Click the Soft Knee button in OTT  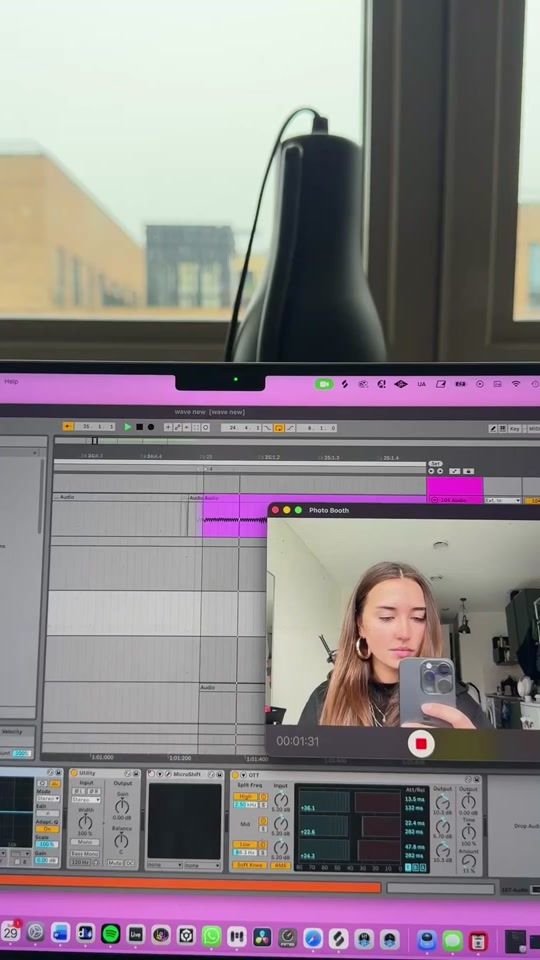[x=249, y=866]
